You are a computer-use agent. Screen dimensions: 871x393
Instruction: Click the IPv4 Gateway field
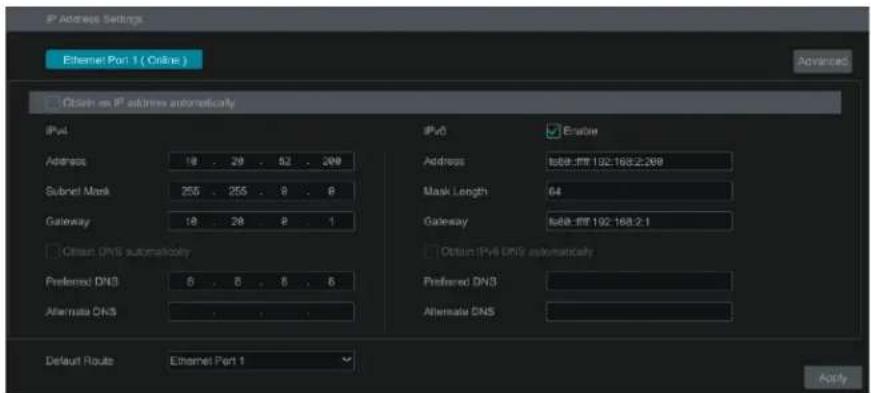(x=261, y=221)
